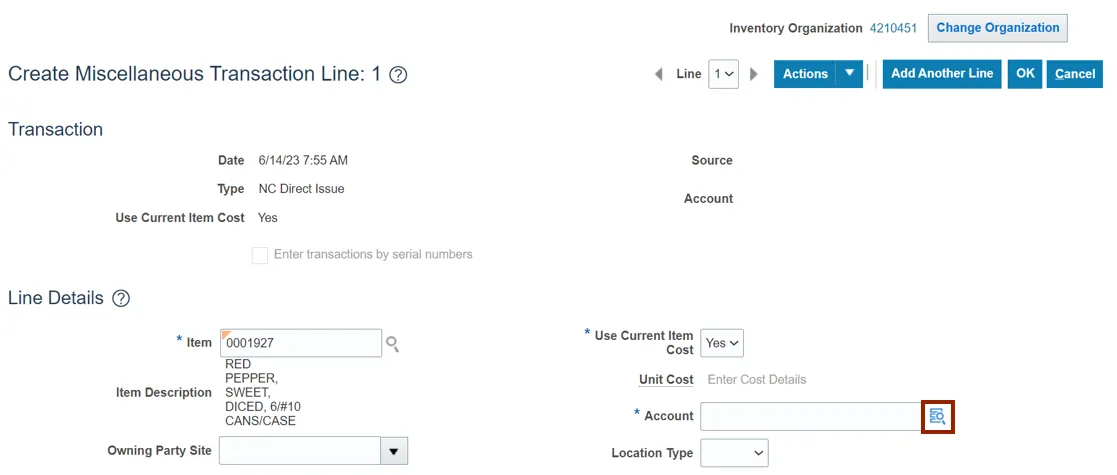Open help for Create Miscellaneous Transaction Line
The width and height of the screenshot is (1117, 475).
(398, 75)
